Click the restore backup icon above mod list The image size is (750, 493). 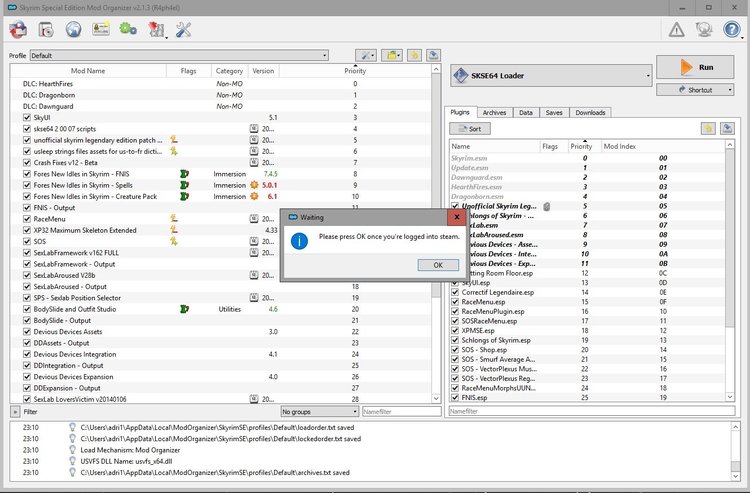pos(414,55)
